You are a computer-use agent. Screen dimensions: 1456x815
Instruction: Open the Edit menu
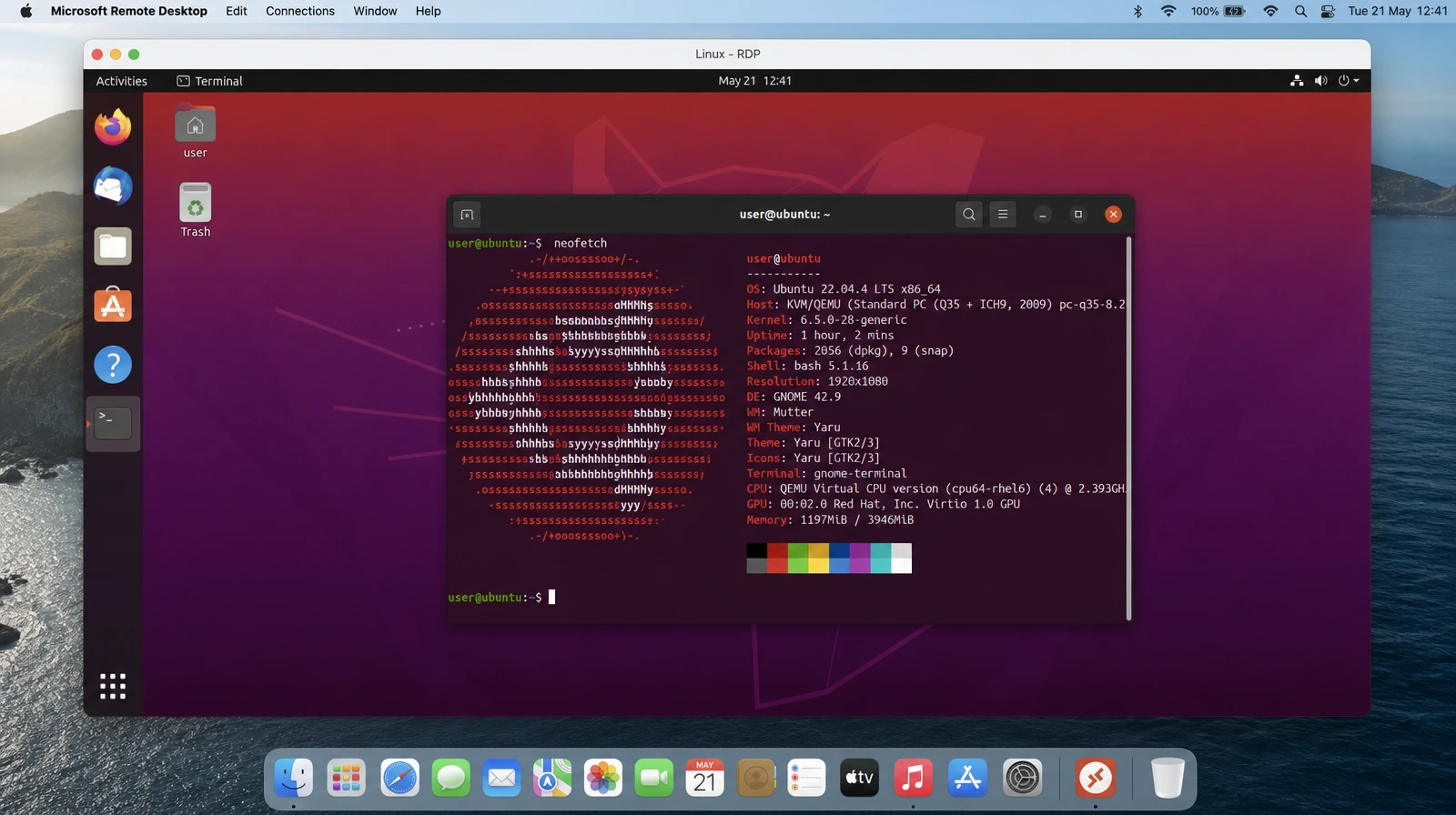coord(237,11)
